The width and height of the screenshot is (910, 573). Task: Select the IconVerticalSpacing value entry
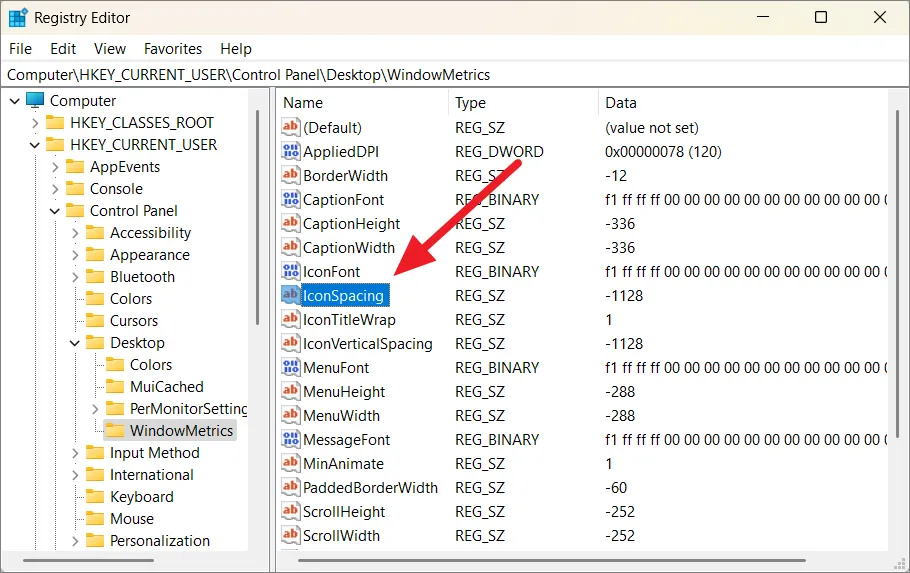pos(367,344)
